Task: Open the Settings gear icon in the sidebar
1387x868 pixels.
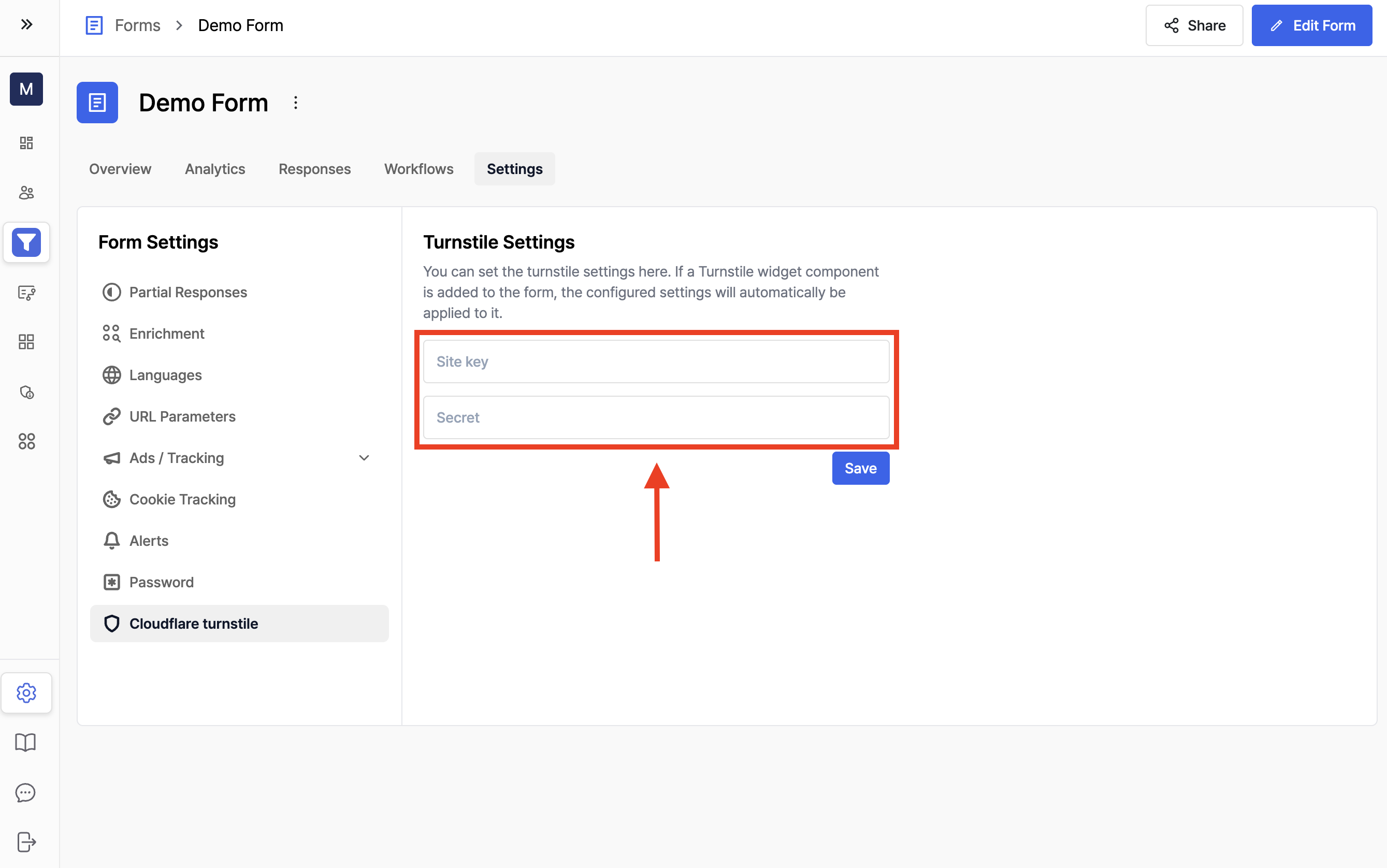Action: pyautogui.click(x=26, y=693)
